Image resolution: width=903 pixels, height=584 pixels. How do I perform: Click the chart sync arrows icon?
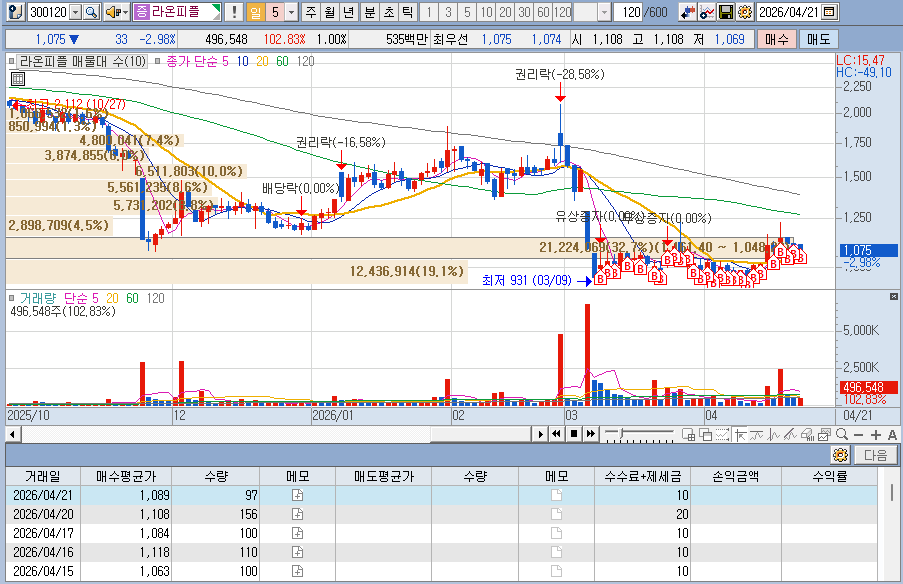point(688,12)
